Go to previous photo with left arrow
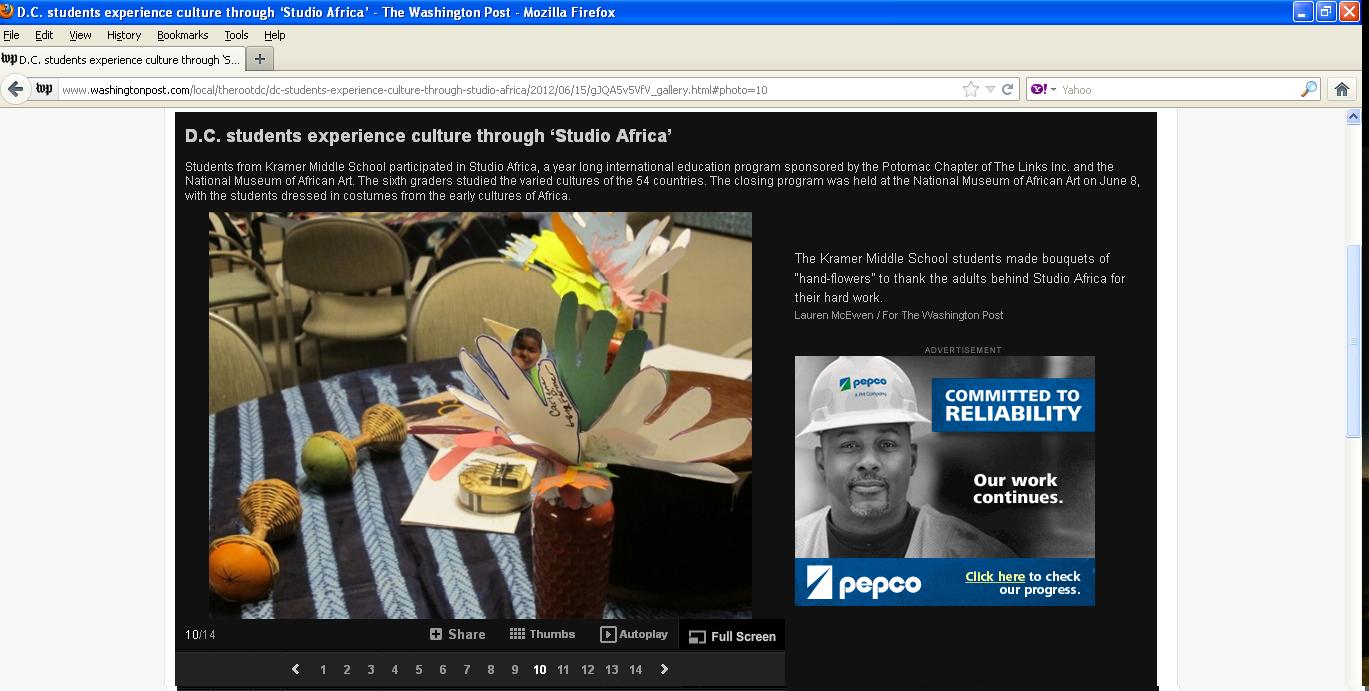This screenshot has height=691, width=1369. coord(295,669)
